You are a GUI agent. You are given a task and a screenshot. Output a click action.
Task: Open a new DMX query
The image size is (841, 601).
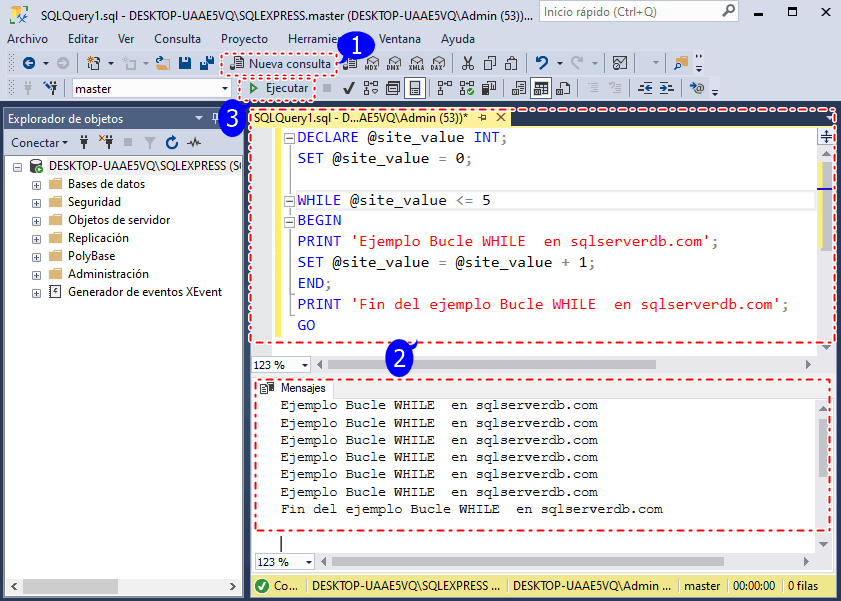click(394, 63)
